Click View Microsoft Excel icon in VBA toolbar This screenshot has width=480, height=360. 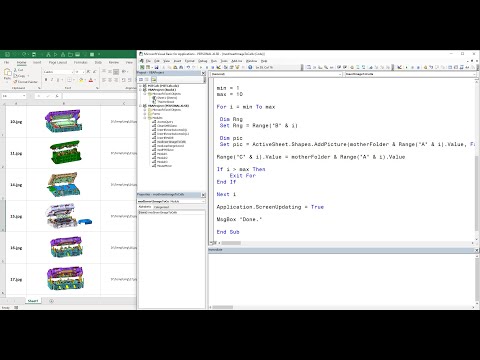[142, 67]
